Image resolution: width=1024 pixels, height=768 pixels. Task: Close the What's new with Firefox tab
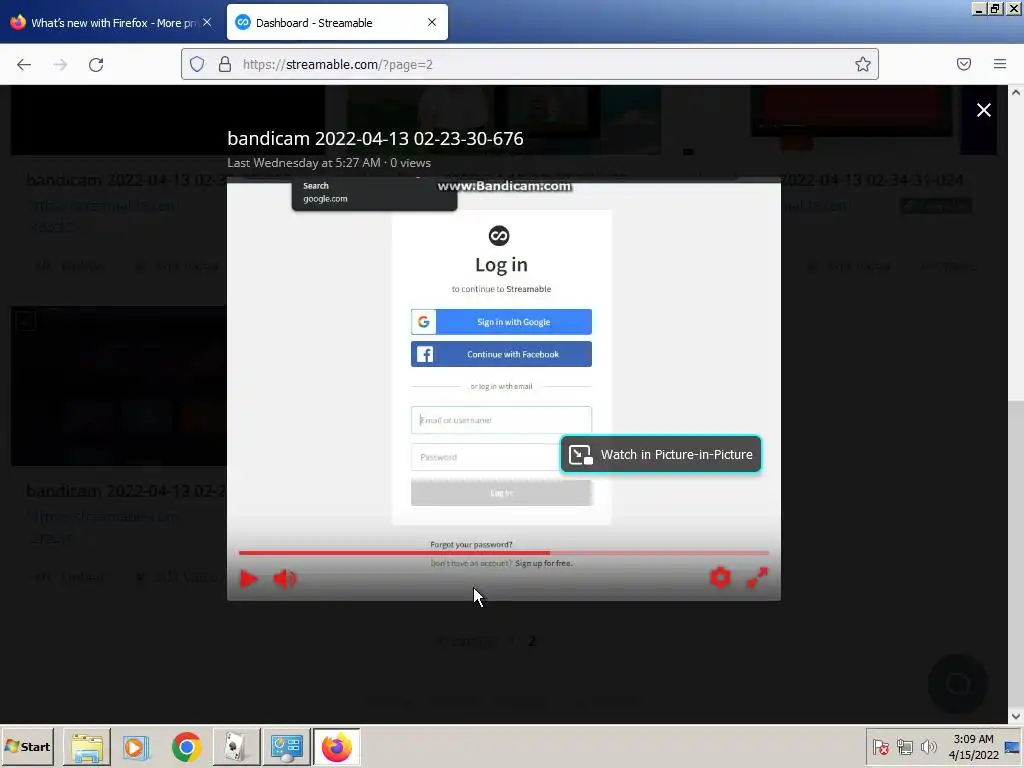[207, 23]
